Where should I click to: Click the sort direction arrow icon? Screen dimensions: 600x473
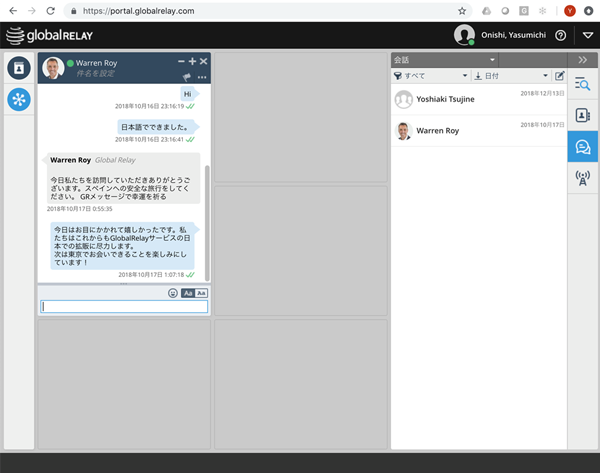478,76
